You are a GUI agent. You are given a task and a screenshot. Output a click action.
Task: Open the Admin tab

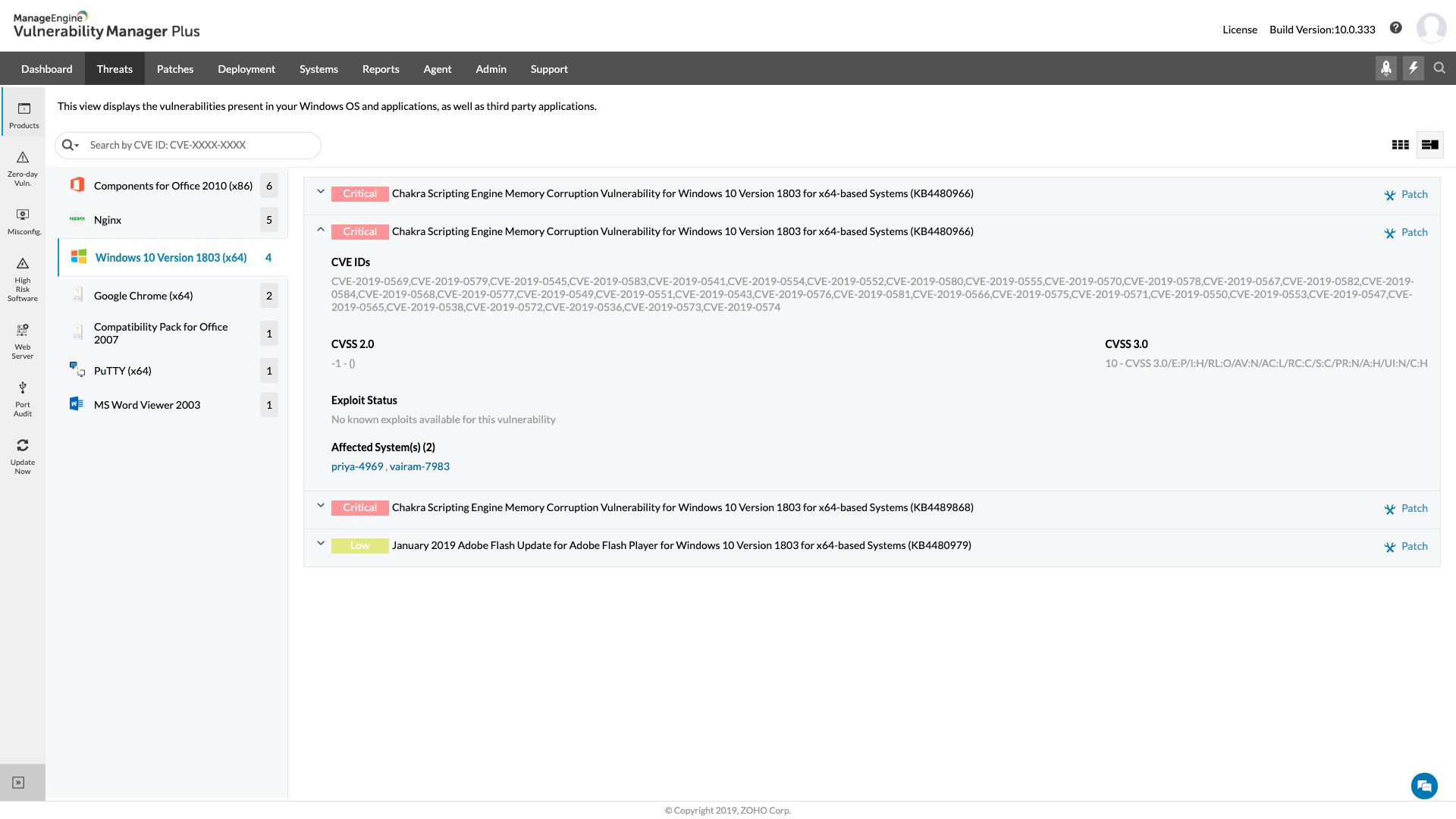pos(491,68)
